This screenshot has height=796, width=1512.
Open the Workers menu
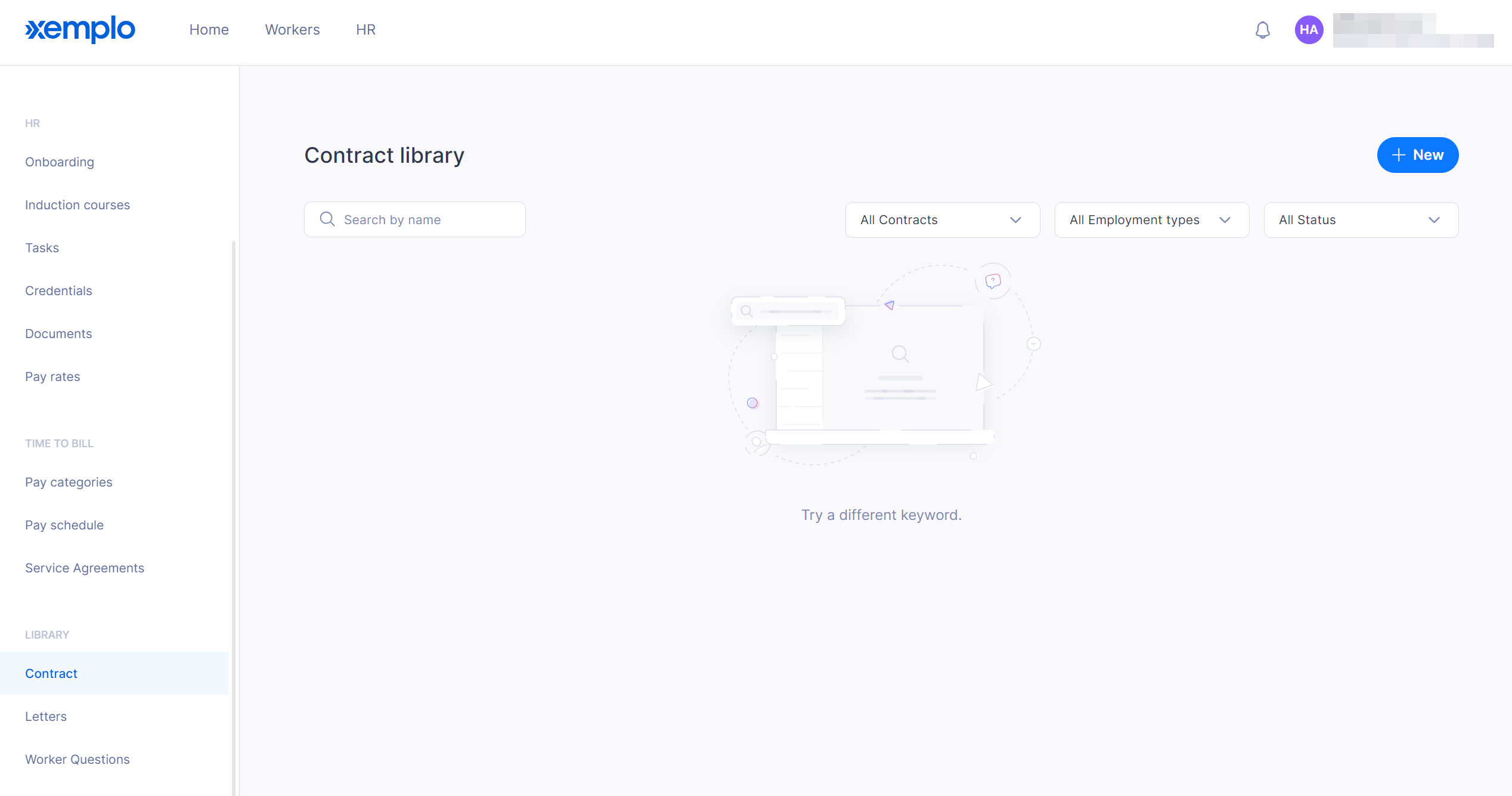(292, 30)
